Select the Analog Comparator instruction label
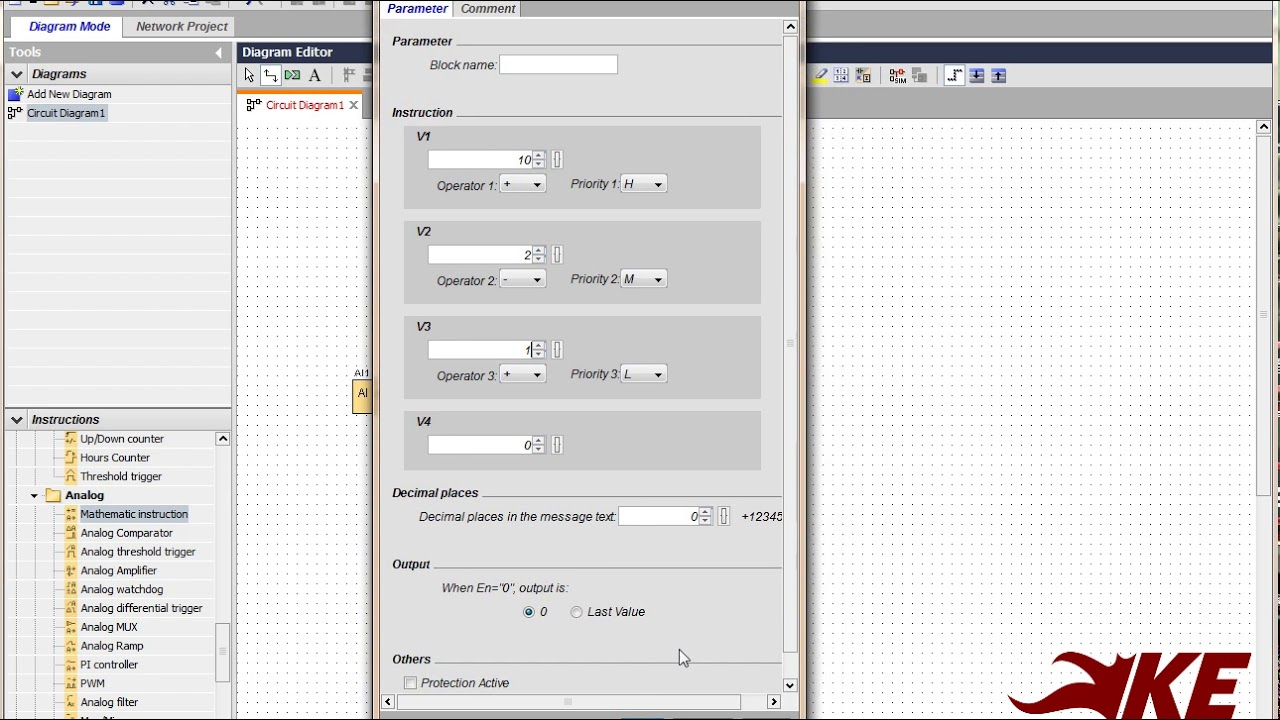 (x=127, y=533)
